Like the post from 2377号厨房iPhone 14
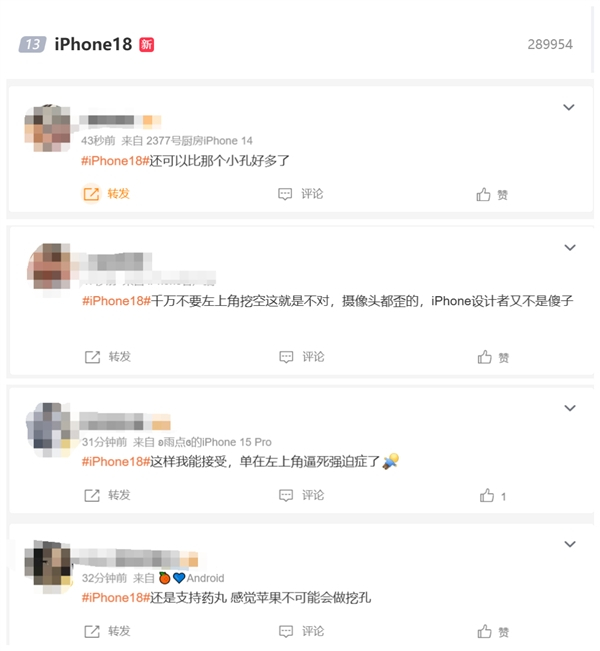600x651 pixels. click(492, 194)
